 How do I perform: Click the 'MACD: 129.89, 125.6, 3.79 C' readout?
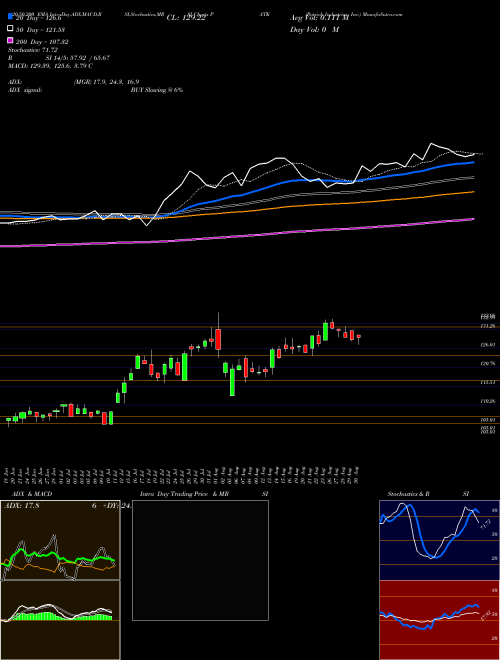(51, 66)
